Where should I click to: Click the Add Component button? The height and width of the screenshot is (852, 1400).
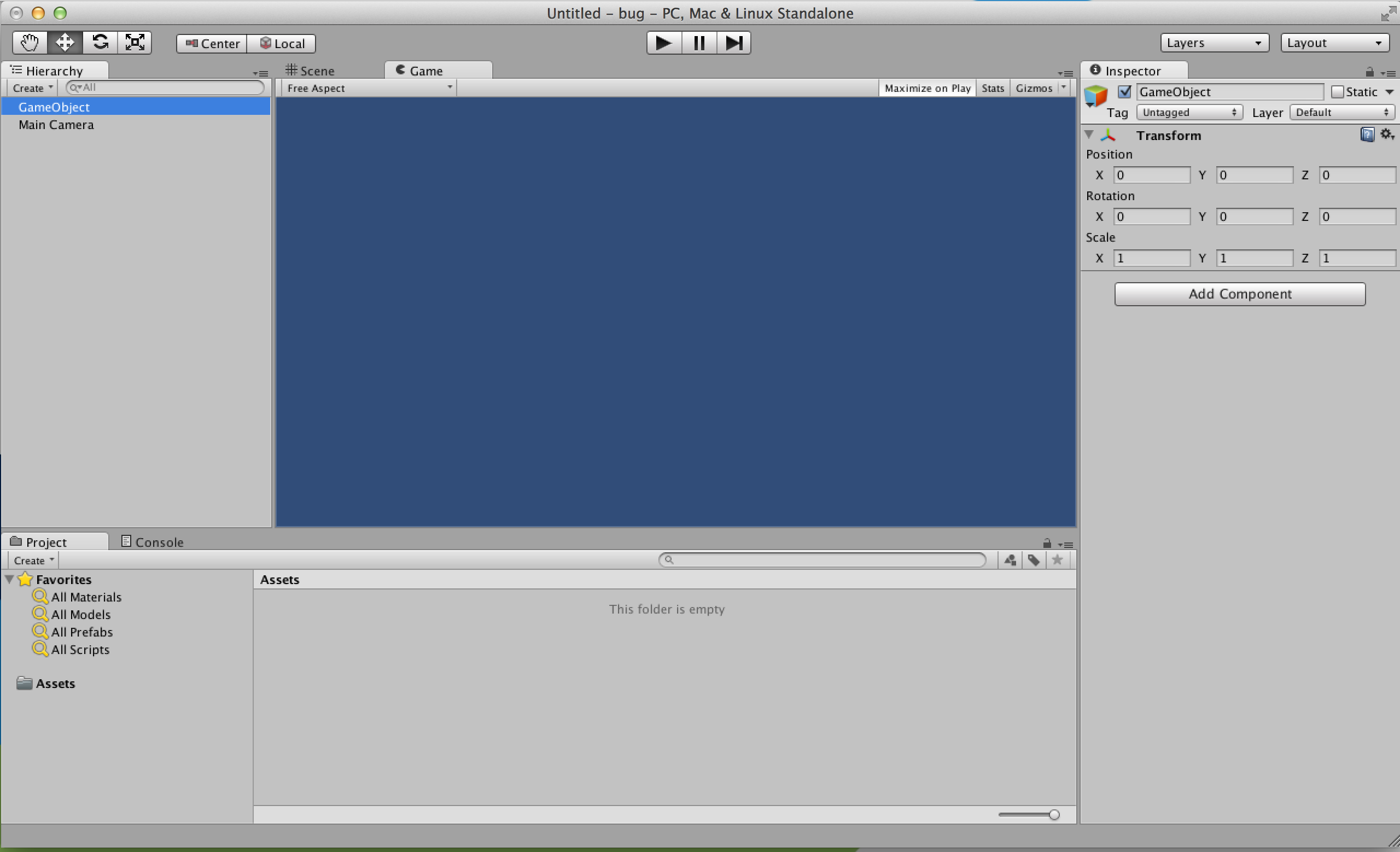pyautogui.click(x=1239, y=294)
